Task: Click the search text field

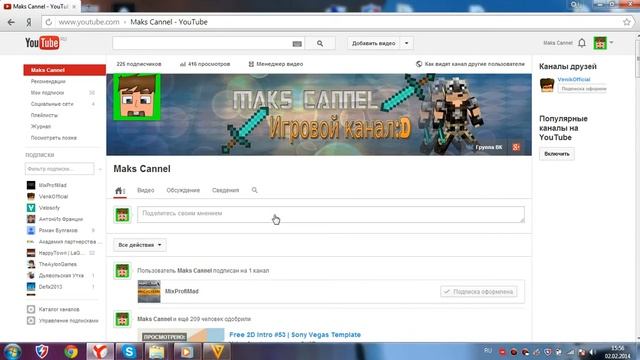Action: tap(202, 43)
